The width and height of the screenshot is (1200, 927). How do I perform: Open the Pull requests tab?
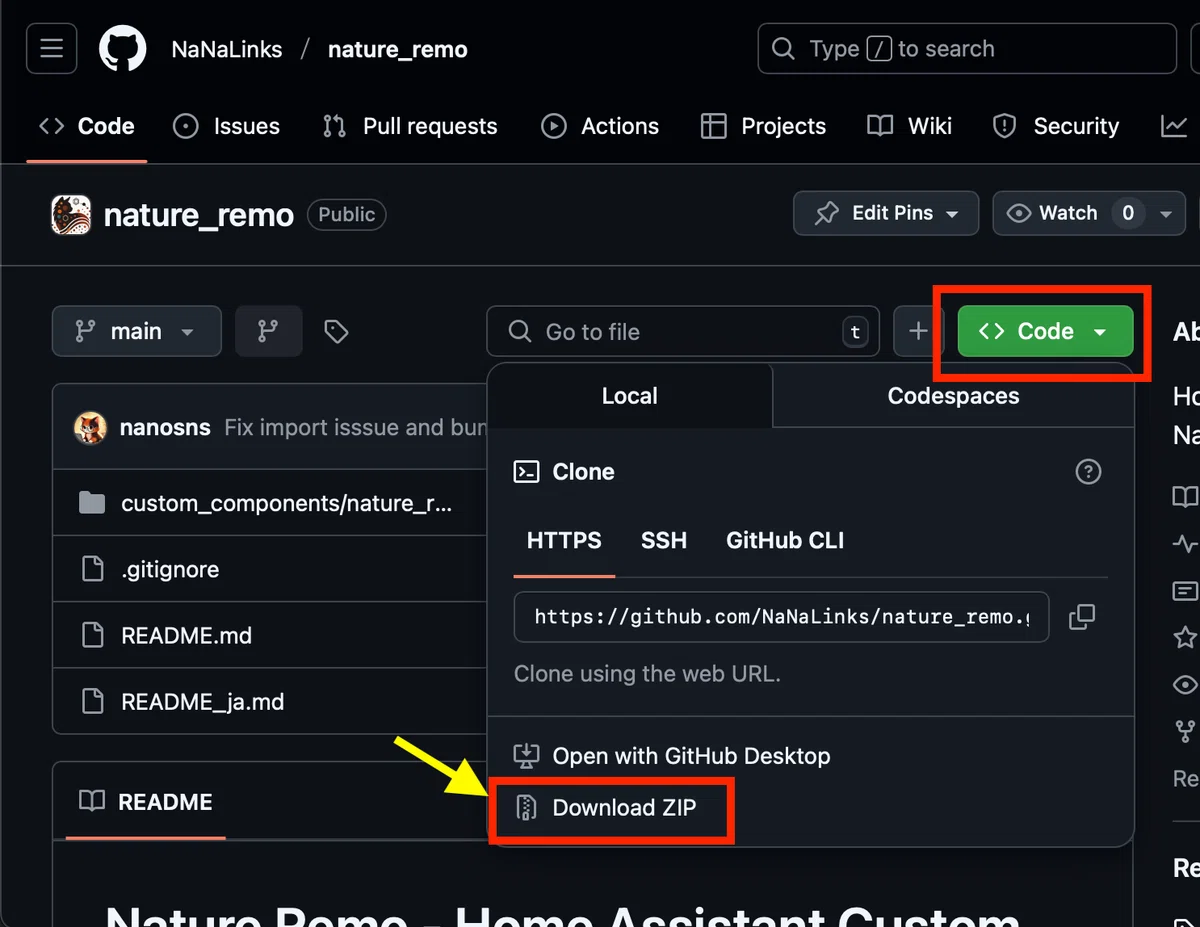[x=410, y=126]
